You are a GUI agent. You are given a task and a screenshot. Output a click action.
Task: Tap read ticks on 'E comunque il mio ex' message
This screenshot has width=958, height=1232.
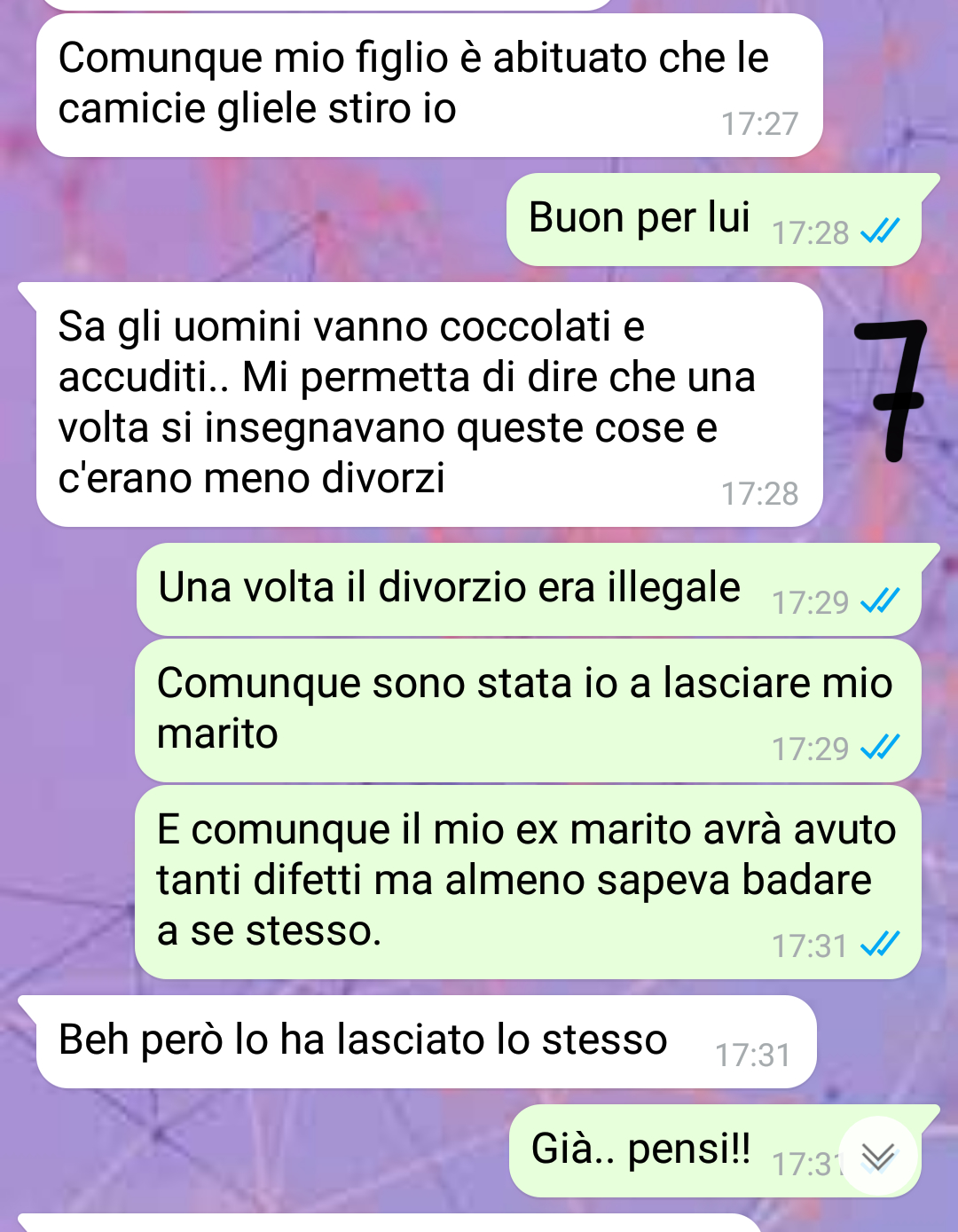881,945
